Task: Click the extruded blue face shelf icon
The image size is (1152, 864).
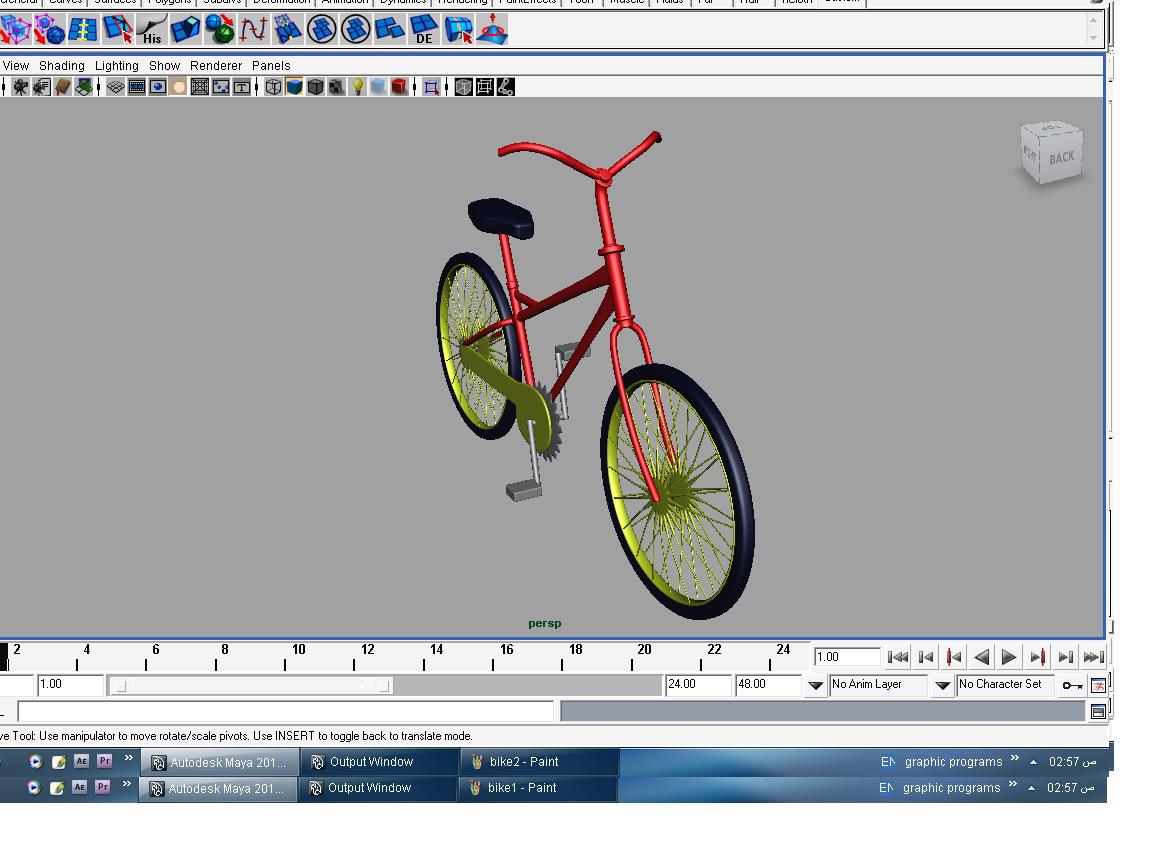Action: click(184, 29)
